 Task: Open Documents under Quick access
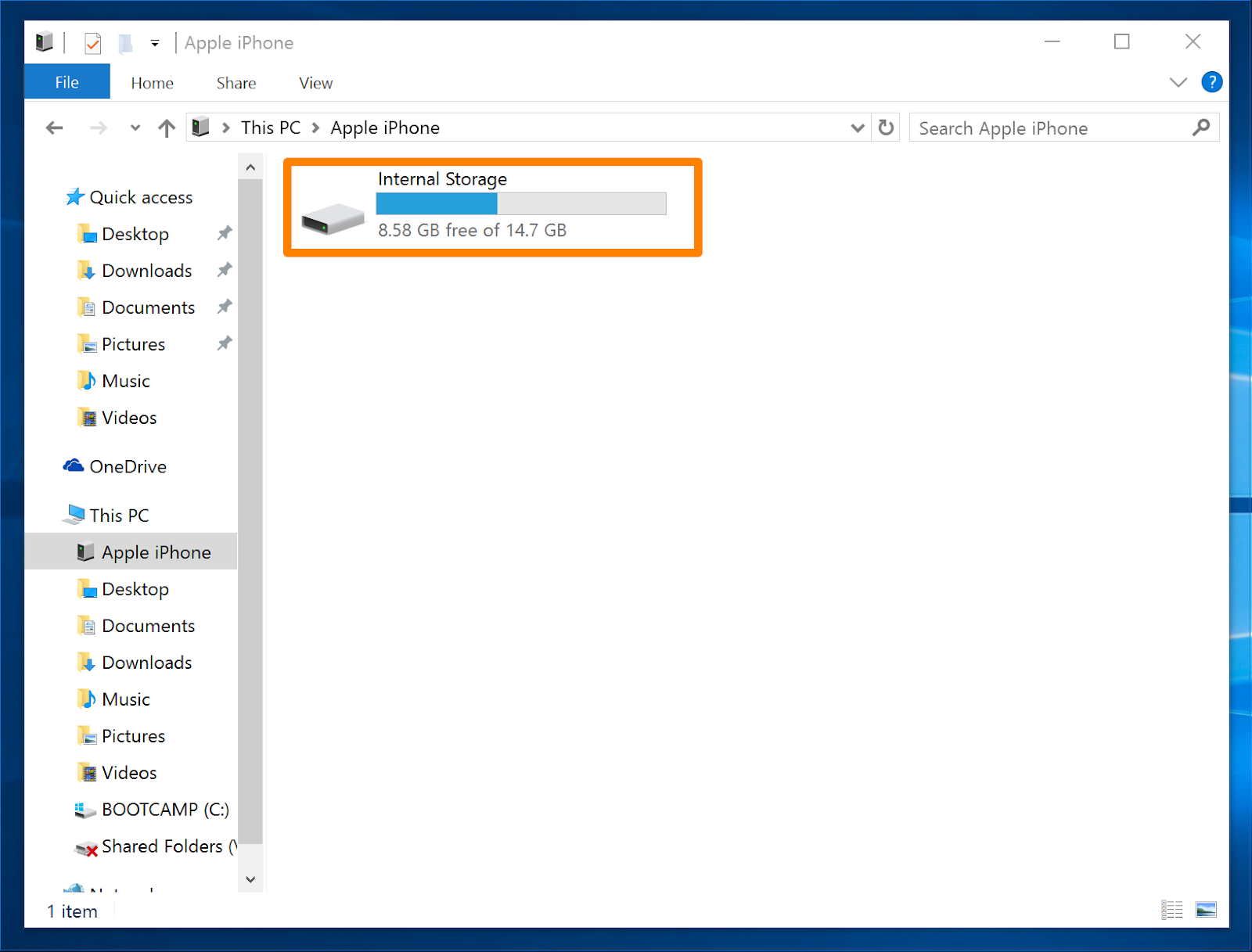pos(136,307)
